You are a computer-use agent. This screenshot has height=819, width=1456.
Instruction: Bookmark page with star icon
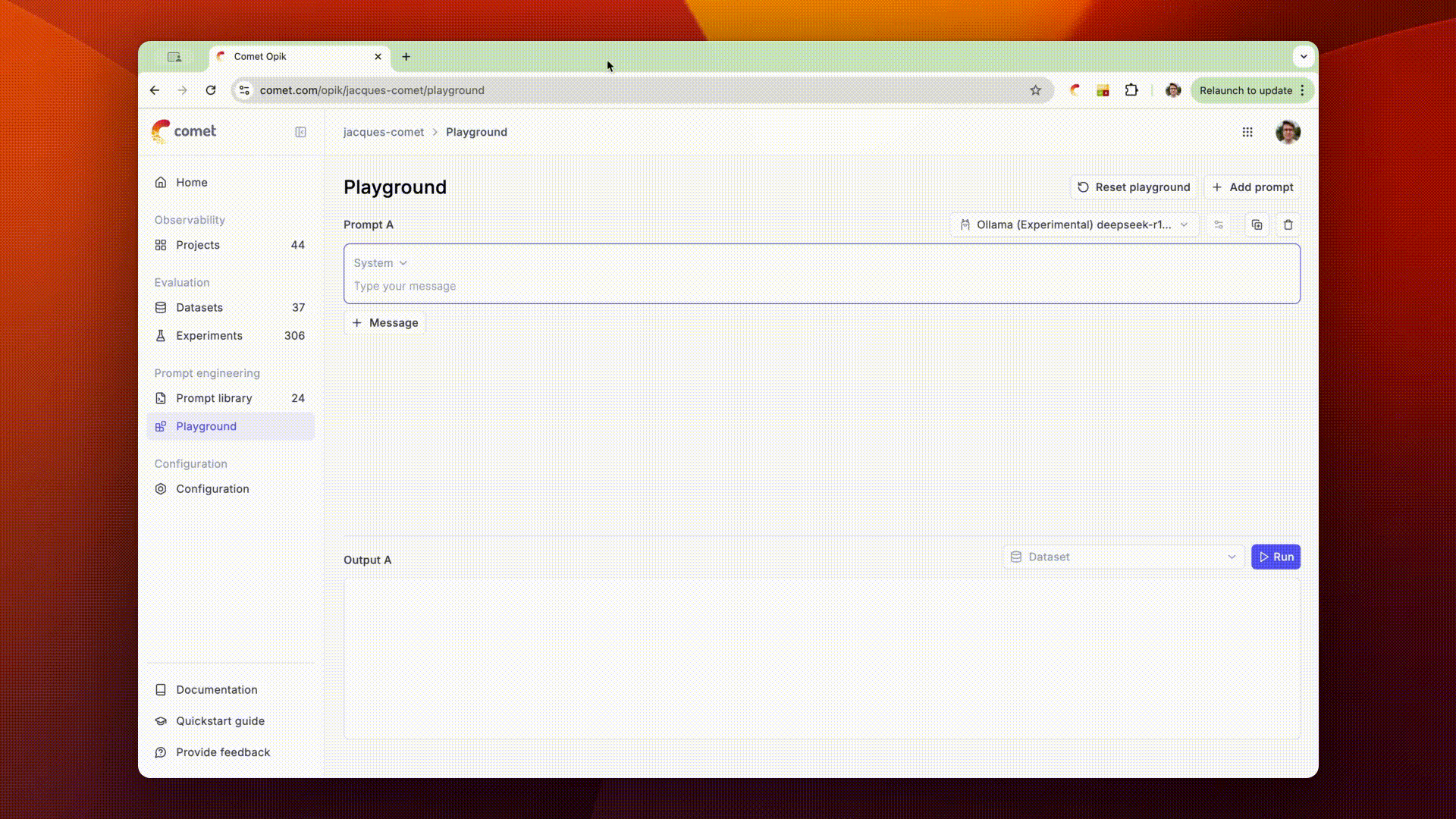[1035, 90]
